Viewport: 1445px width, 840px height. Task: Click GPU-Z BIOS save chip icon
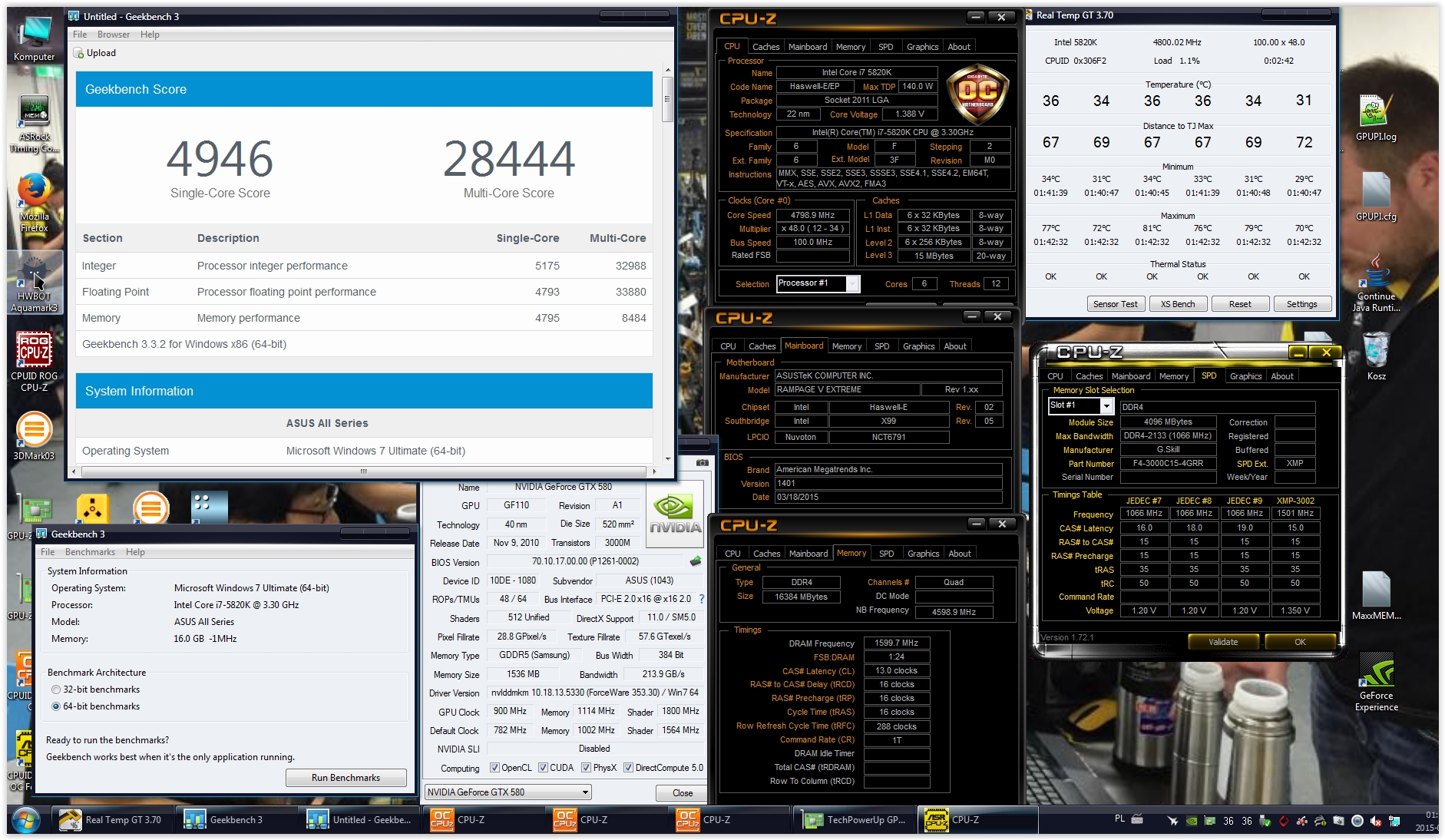696,561
